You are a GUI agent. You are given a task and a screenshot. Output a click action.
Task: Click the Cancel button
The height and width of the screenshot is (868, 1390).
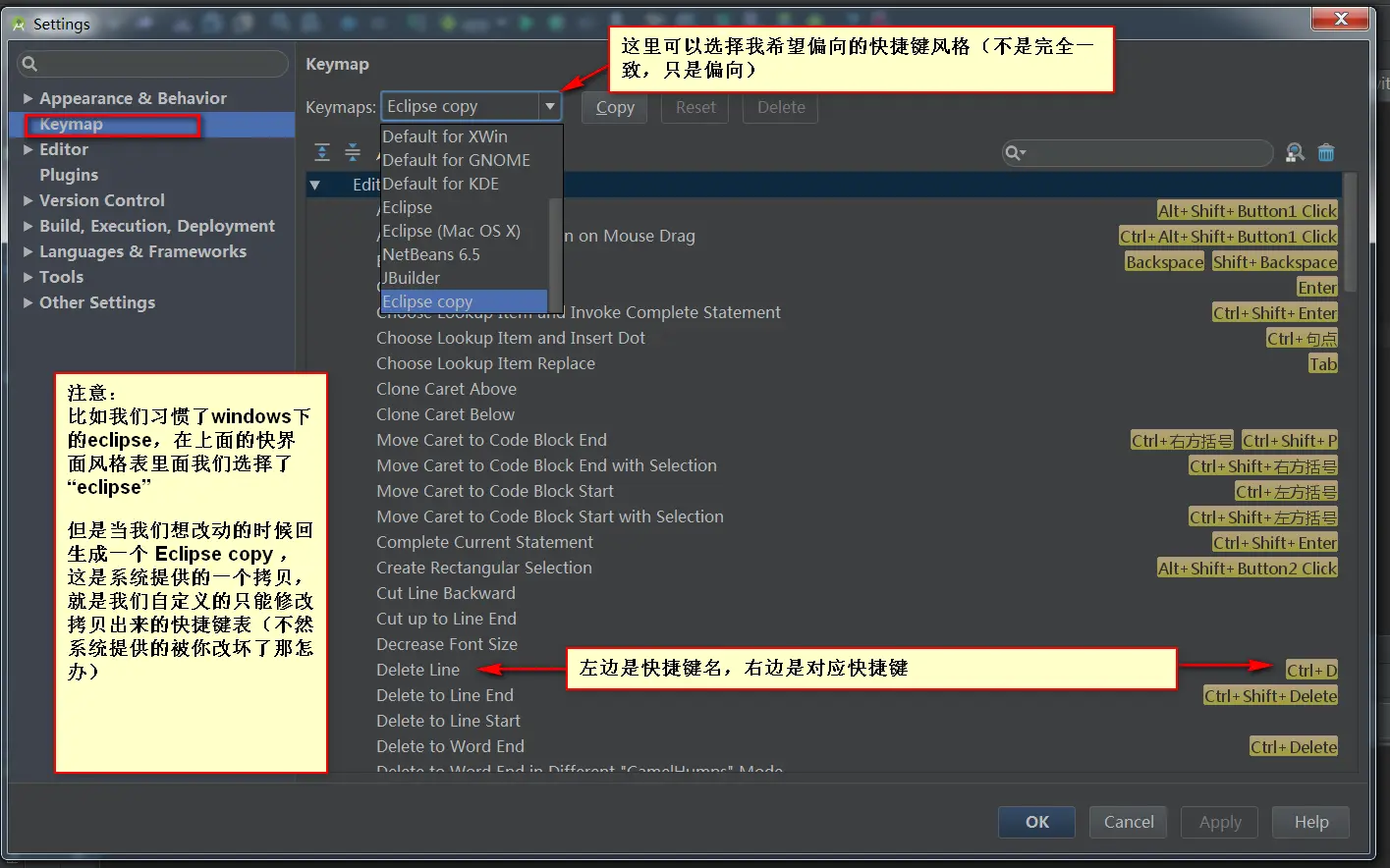click(x=1129, y=822)
